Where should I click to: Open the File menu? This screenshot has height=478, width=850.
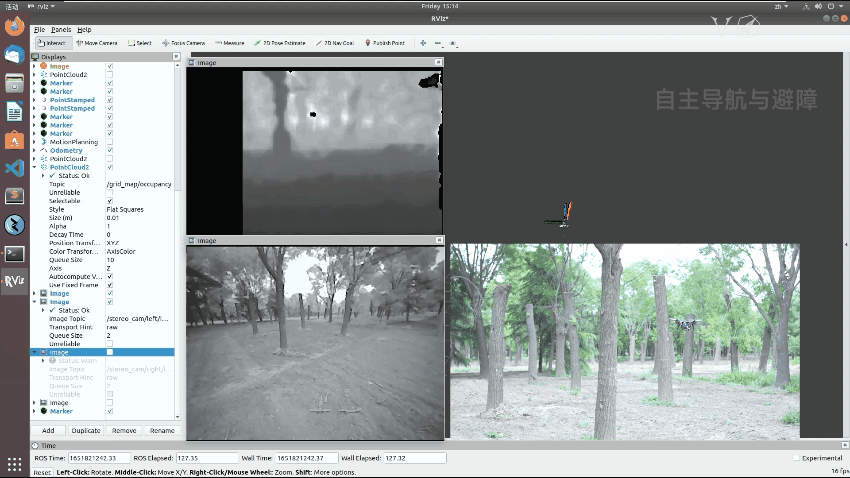[x=38, y=30]
